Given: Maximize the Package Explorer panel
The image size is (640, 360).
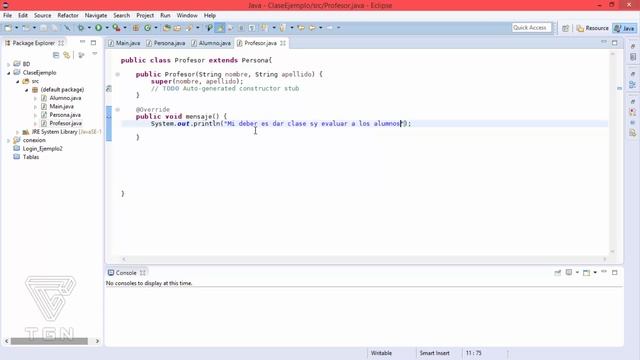Looking at the screenshot, I should tap(93, 42).
